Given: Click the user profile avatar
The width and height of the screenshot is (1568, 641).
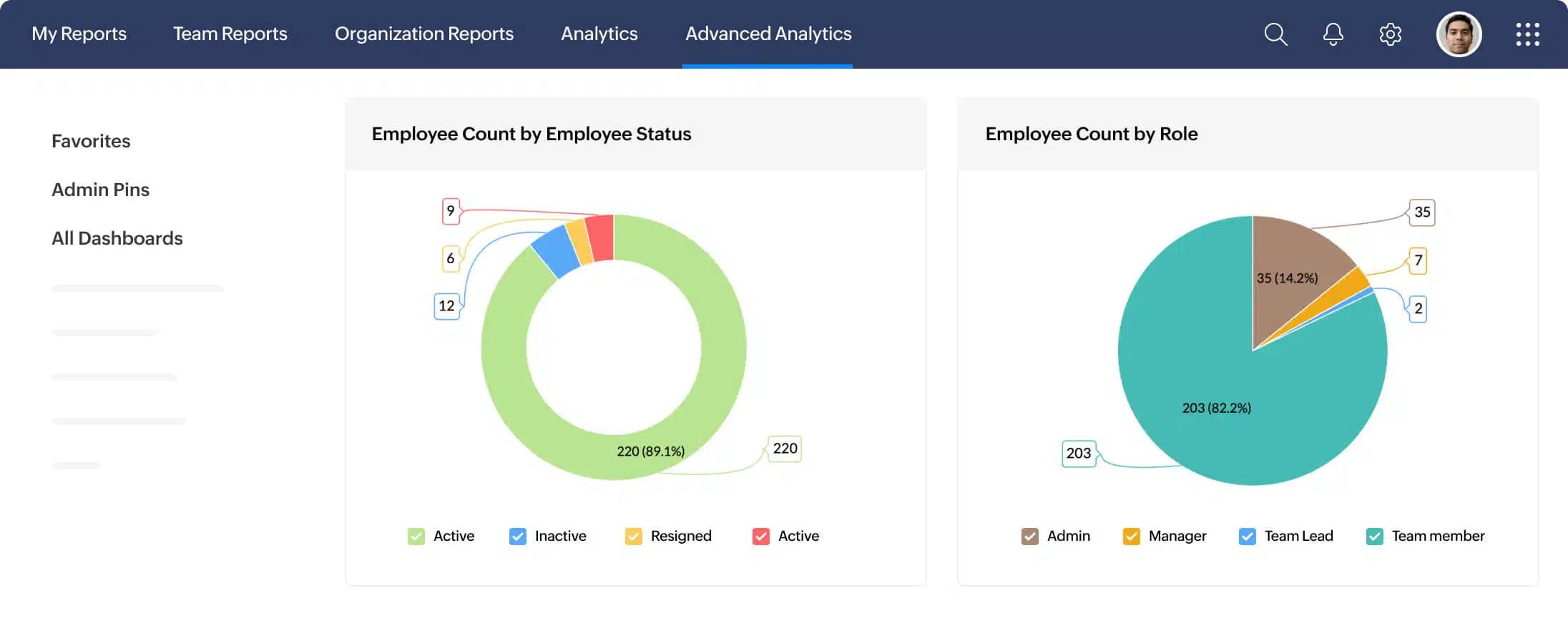Looking at the screenshot, I should pos(1459,34).
